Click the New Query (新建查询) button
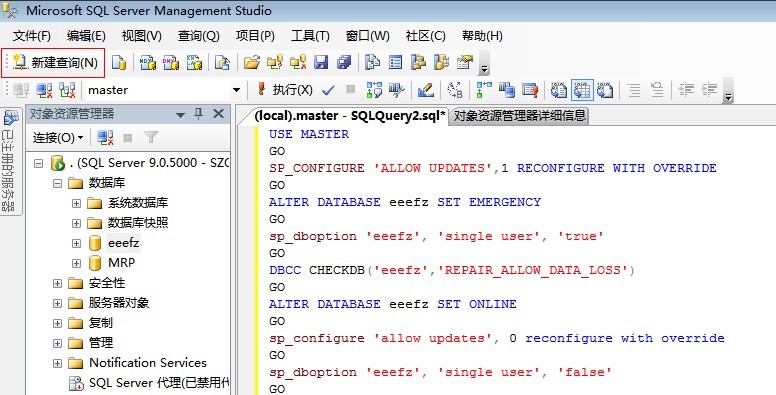Viewport: 776px width, 395px height. coord(54,63)
